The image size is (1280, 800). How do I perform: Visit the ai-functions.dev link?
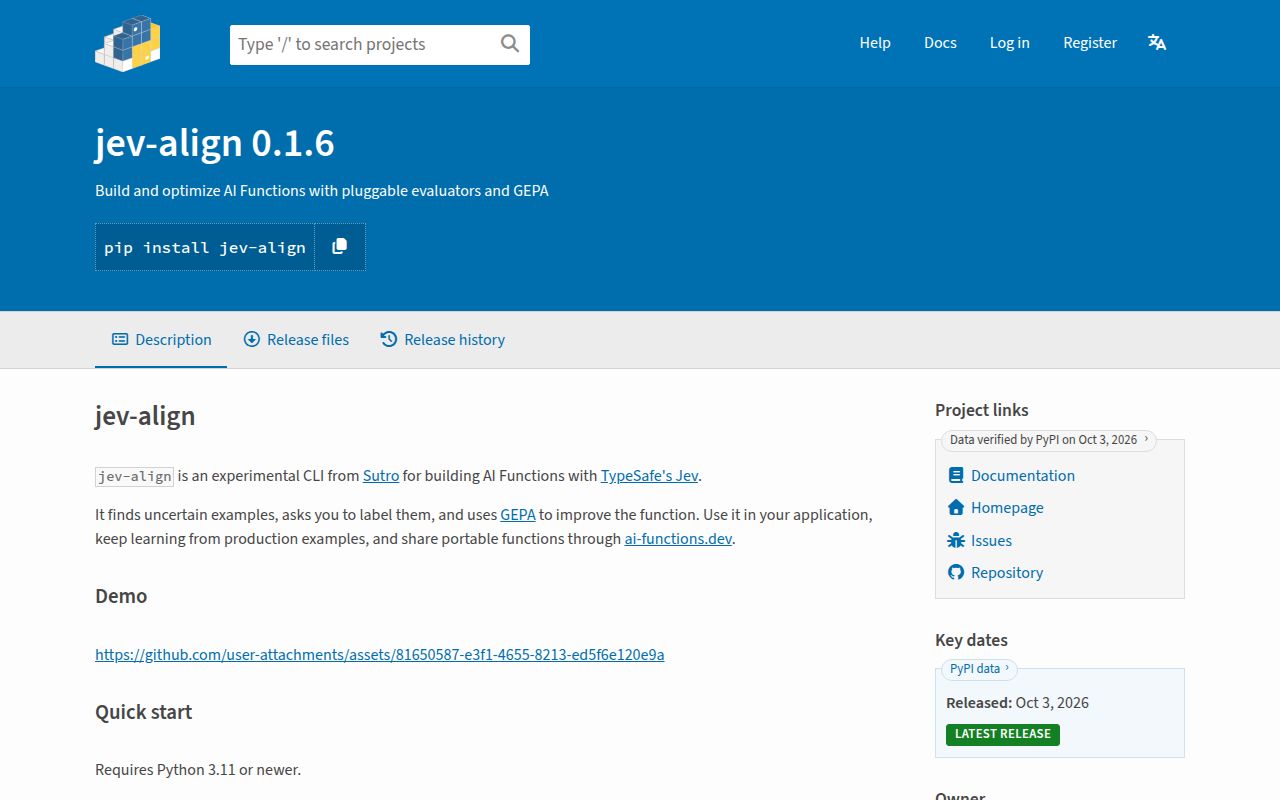pyautogui.click(x=678, y=539)
